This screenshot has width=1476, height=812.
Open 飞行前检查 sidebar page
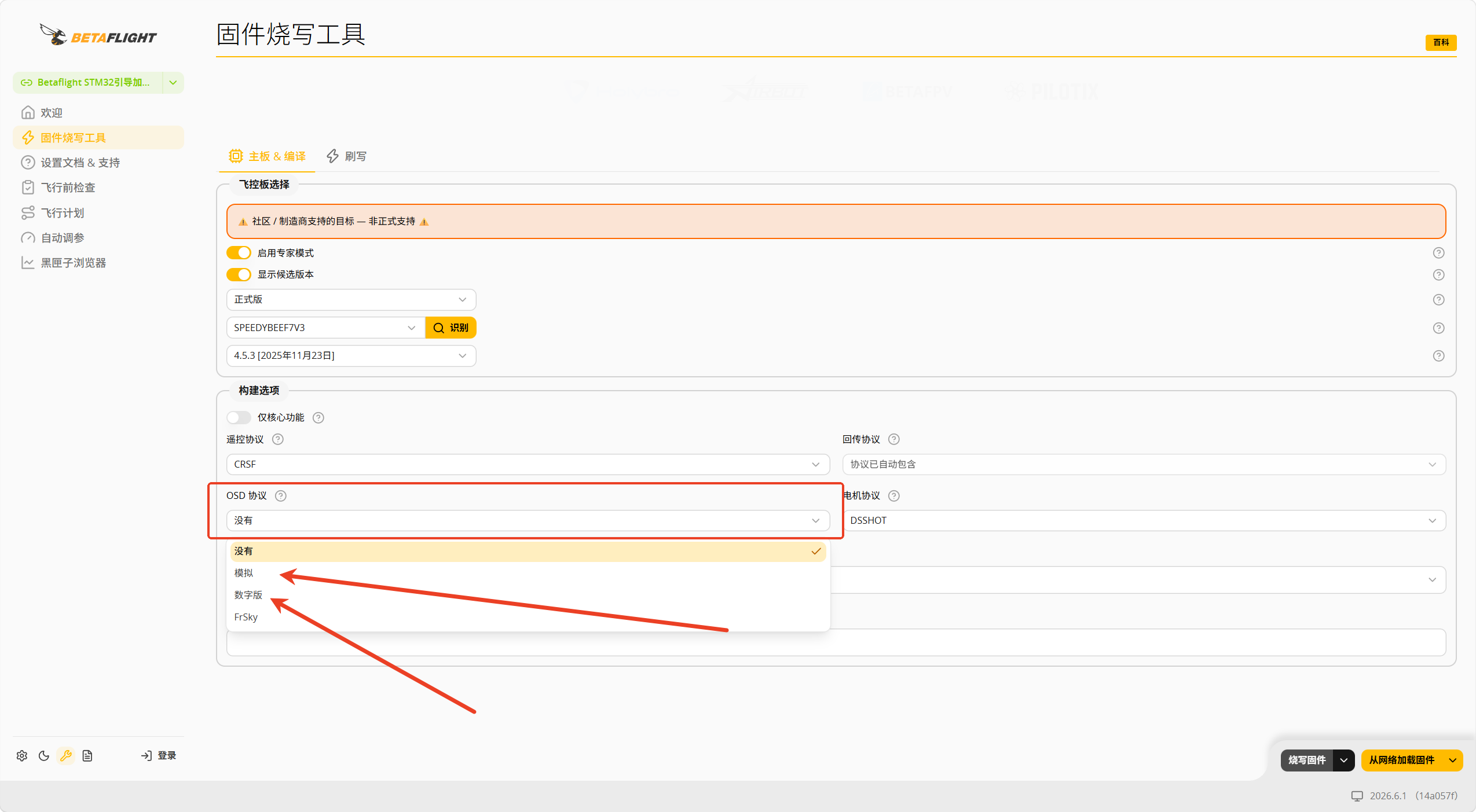coord(98,188)
